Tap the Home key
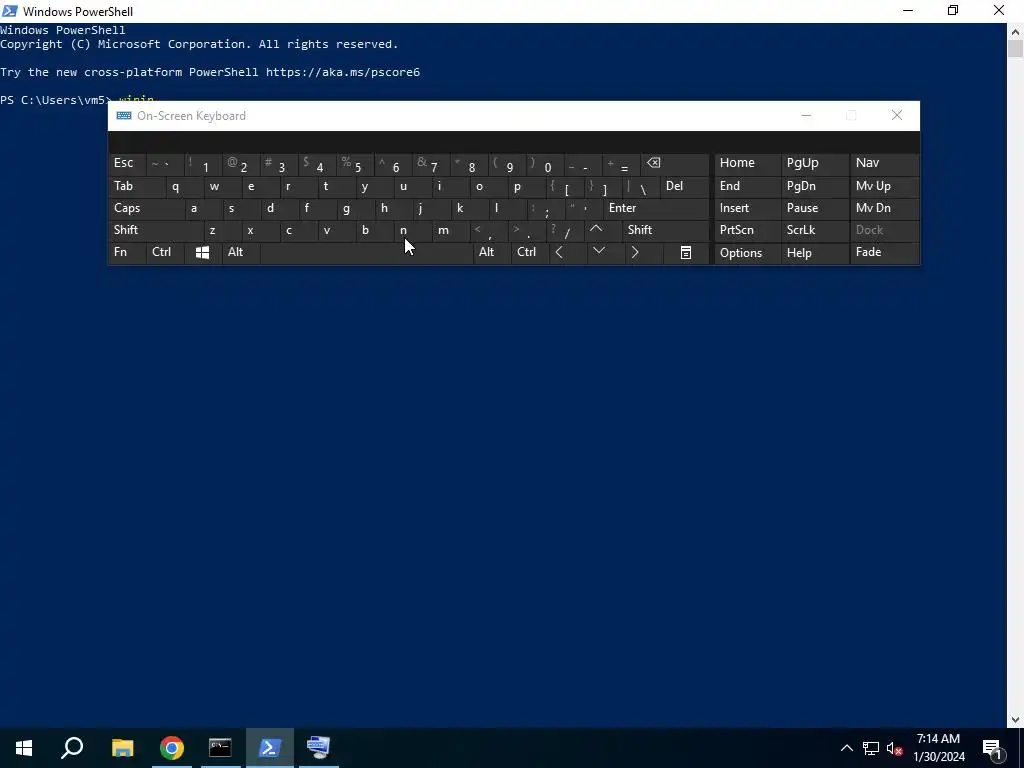 point(748,163)
